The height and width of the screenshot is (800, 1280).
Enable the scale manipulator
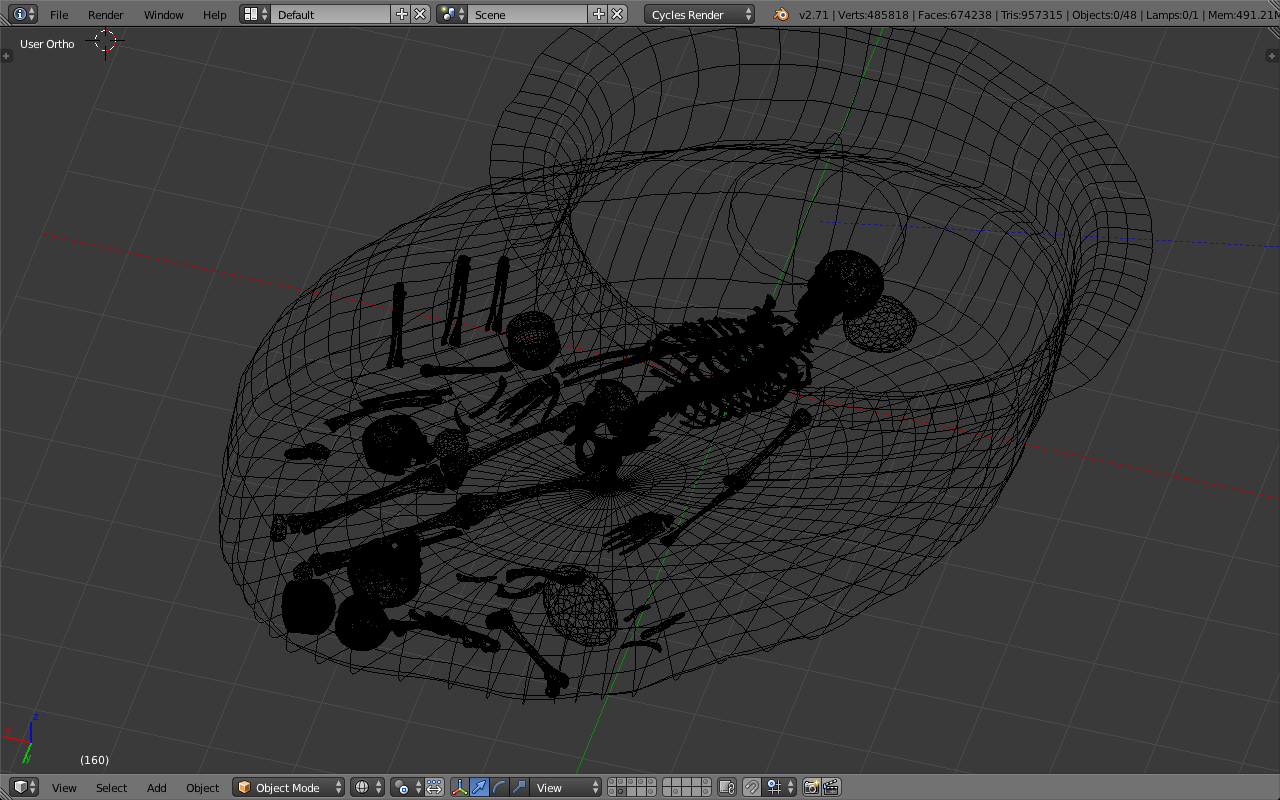click(519, 787)
